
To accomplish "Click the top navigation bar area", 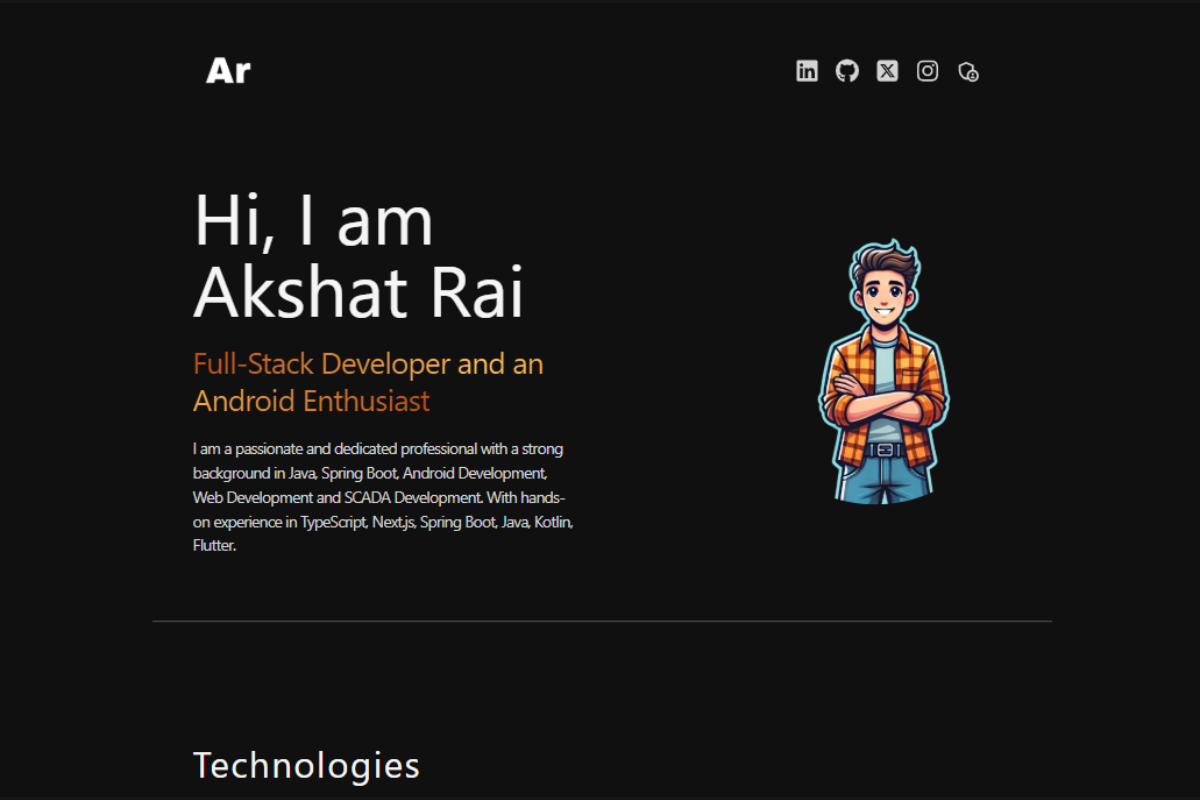I will click(600, 70).
